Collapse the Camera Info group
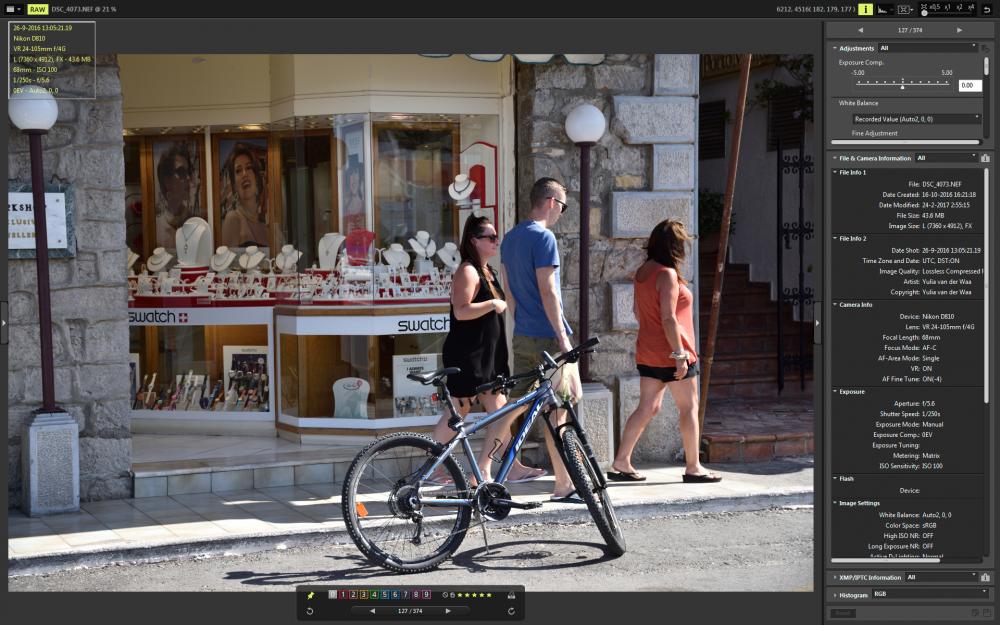Screen dimensions: 1000x625 [x=835, y=305]
